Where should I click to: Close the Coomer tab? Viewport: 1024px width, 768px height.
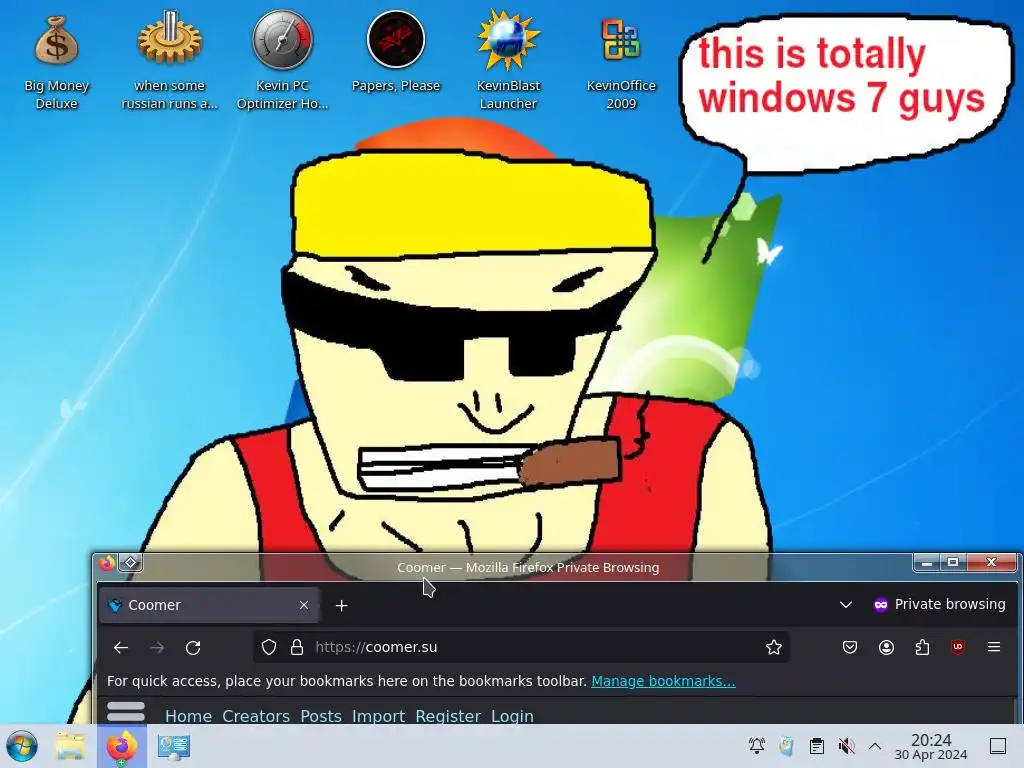304,605
